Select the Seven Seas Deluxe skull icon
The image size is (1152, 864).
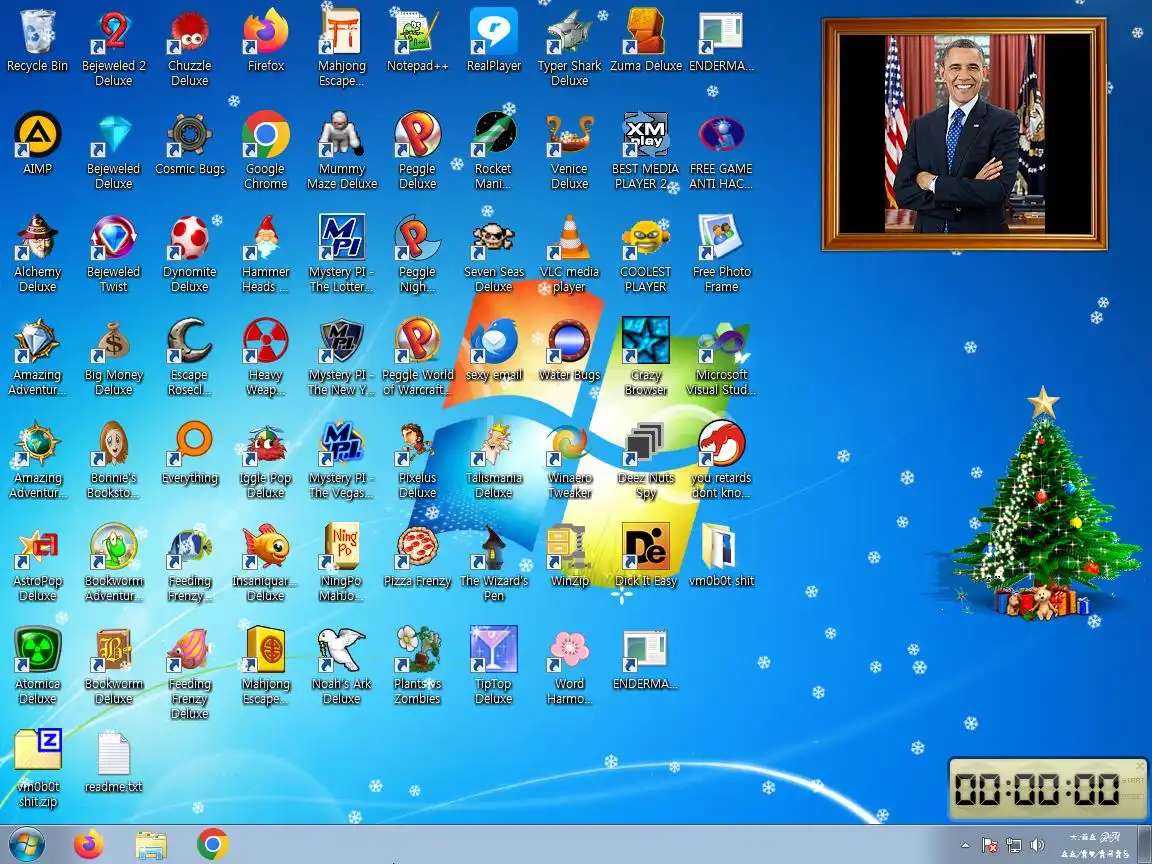[x=494, y=253]
